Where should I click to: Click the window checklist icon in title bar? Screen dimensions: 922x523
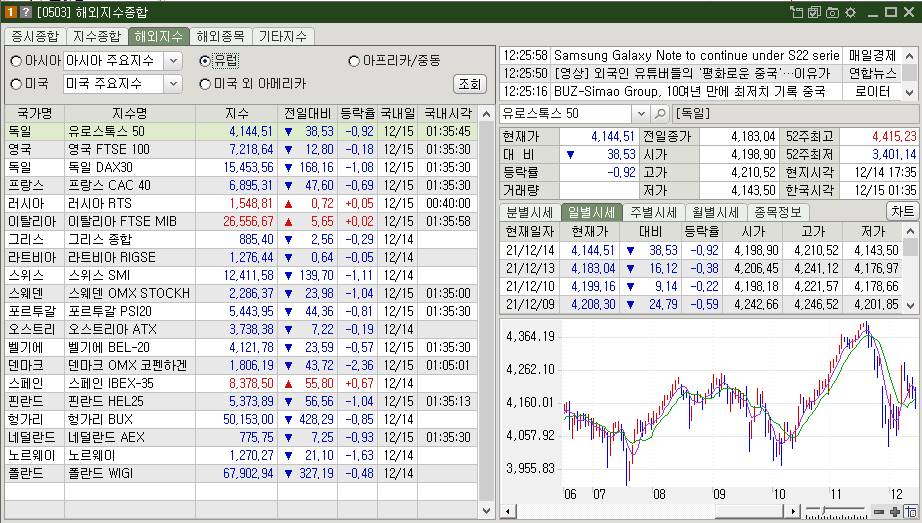[x=814, y=12]
